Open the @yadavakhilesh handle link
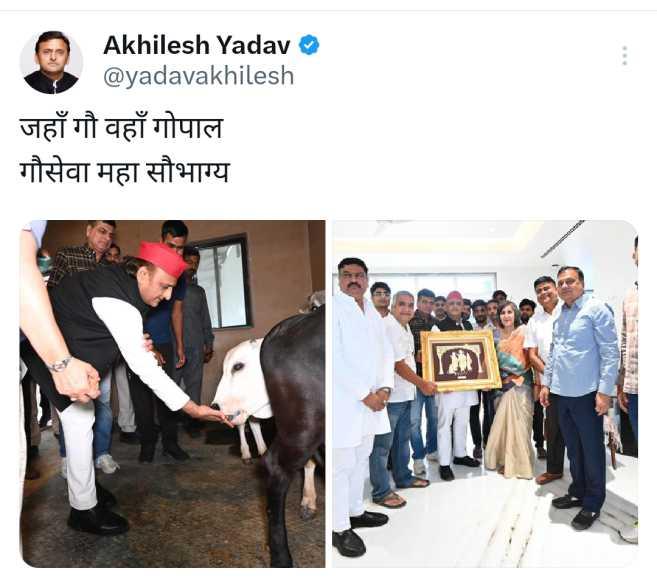This screenshot has height=585, width=657. pos(199,76)
